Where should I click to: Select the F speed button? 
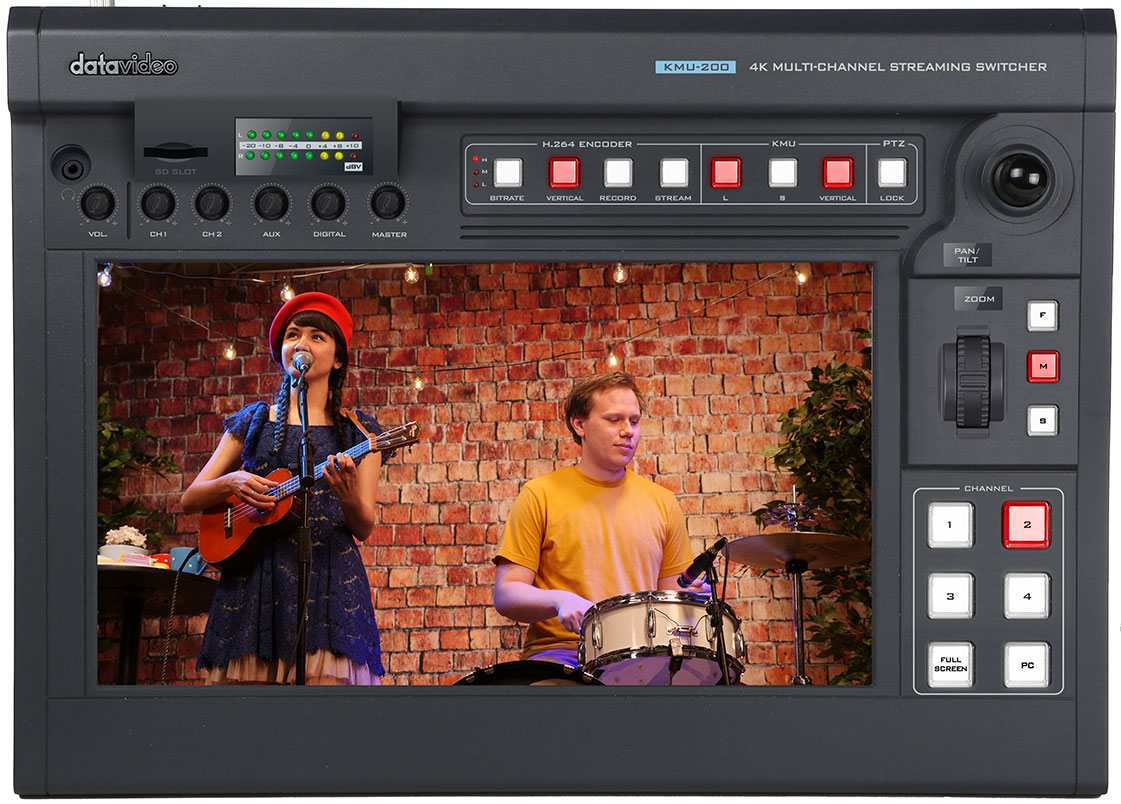(x=1042, y=316)
